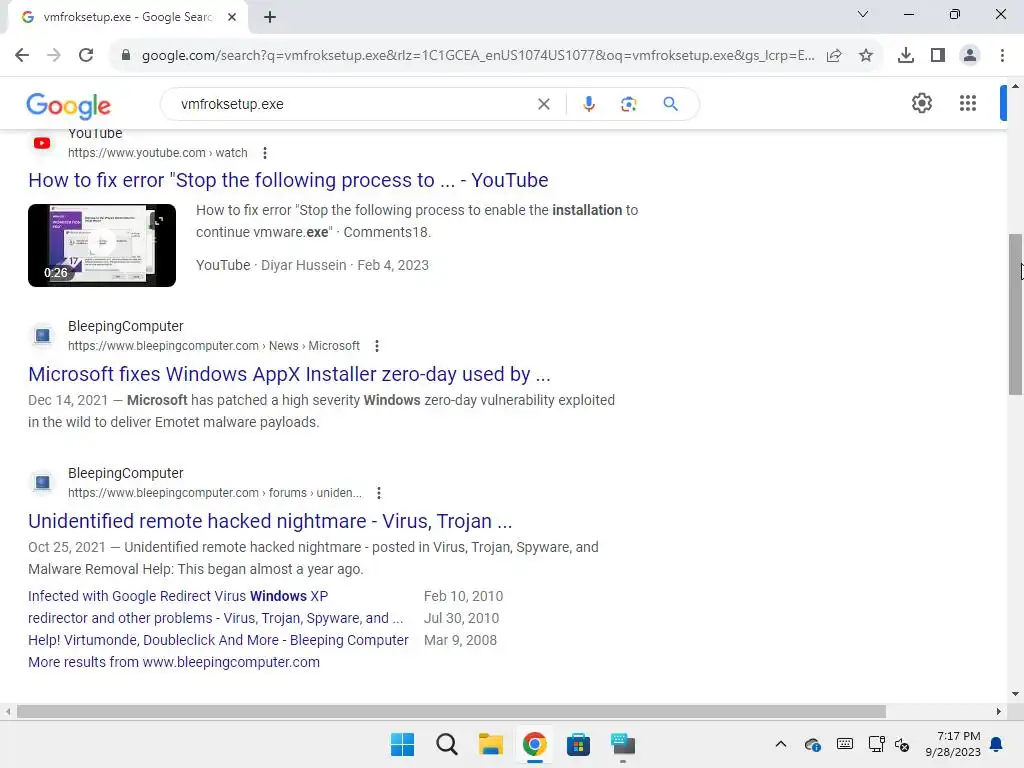Select the vmfroksetup.exe Google Search tab

point(127,17)
